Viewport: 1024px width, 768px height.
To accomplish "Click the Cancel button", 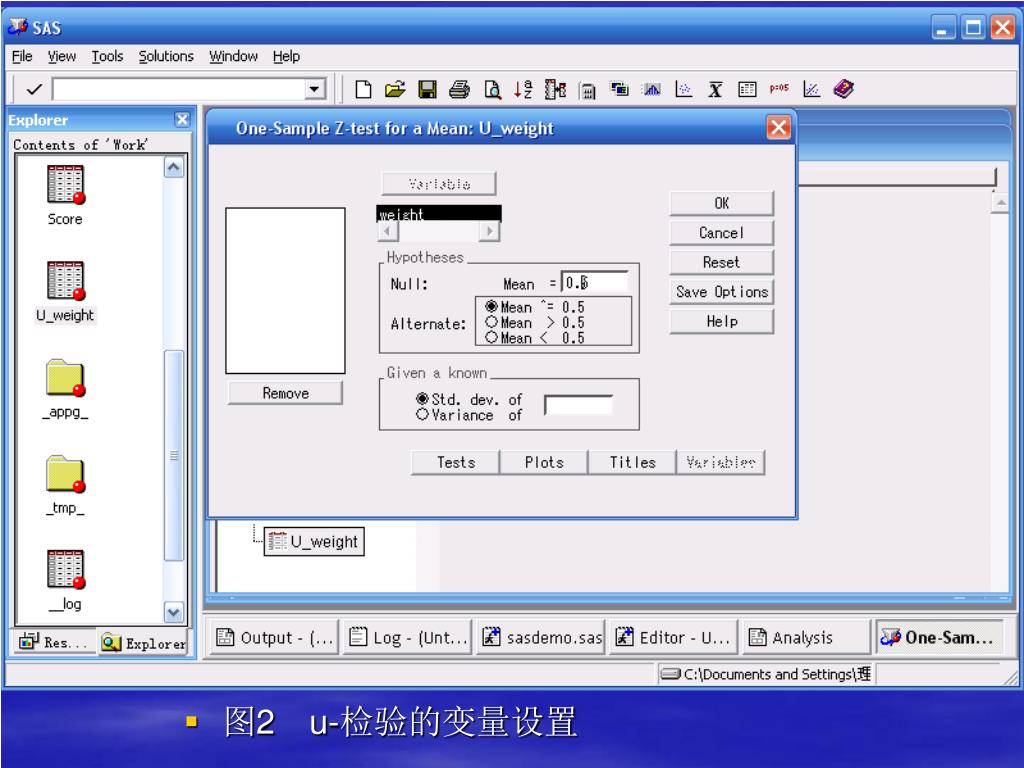I will coord(721,232).
